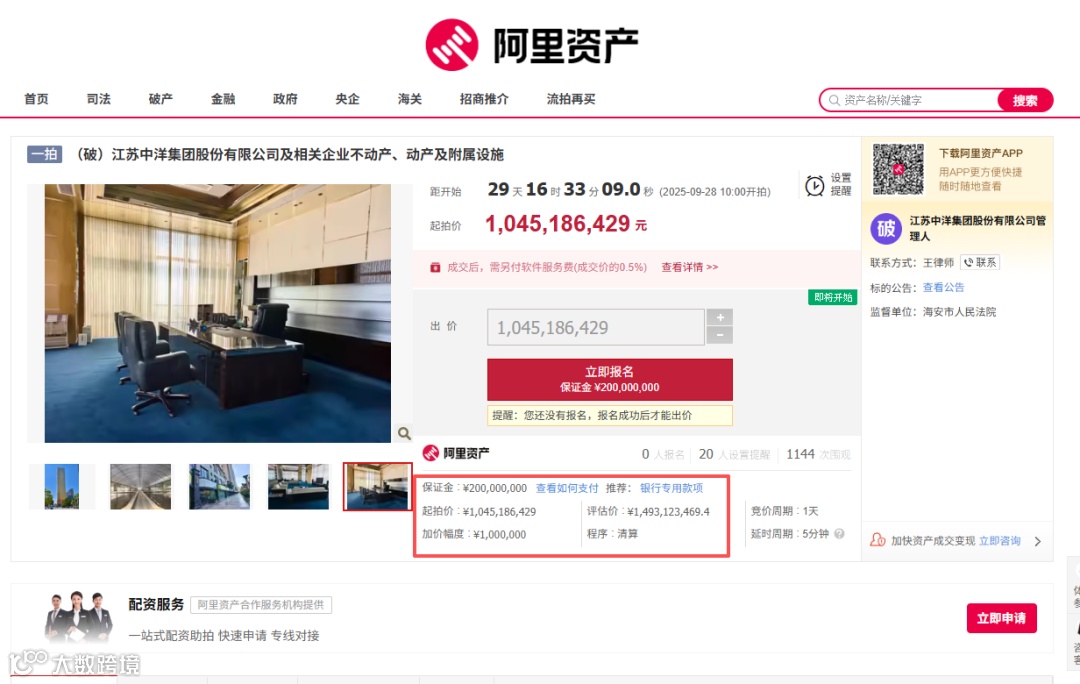Viewport: 1080px width, 684px height.
Task: Click the 立即申请 financing button
Action: coord(1001,618)
